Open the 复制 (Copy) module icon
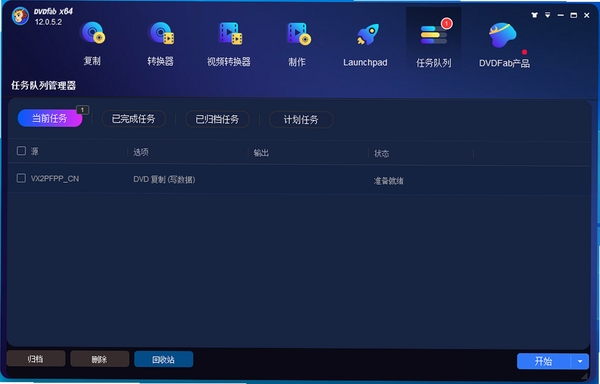This screenshot has height=384, width=600. tap(92, 34)
